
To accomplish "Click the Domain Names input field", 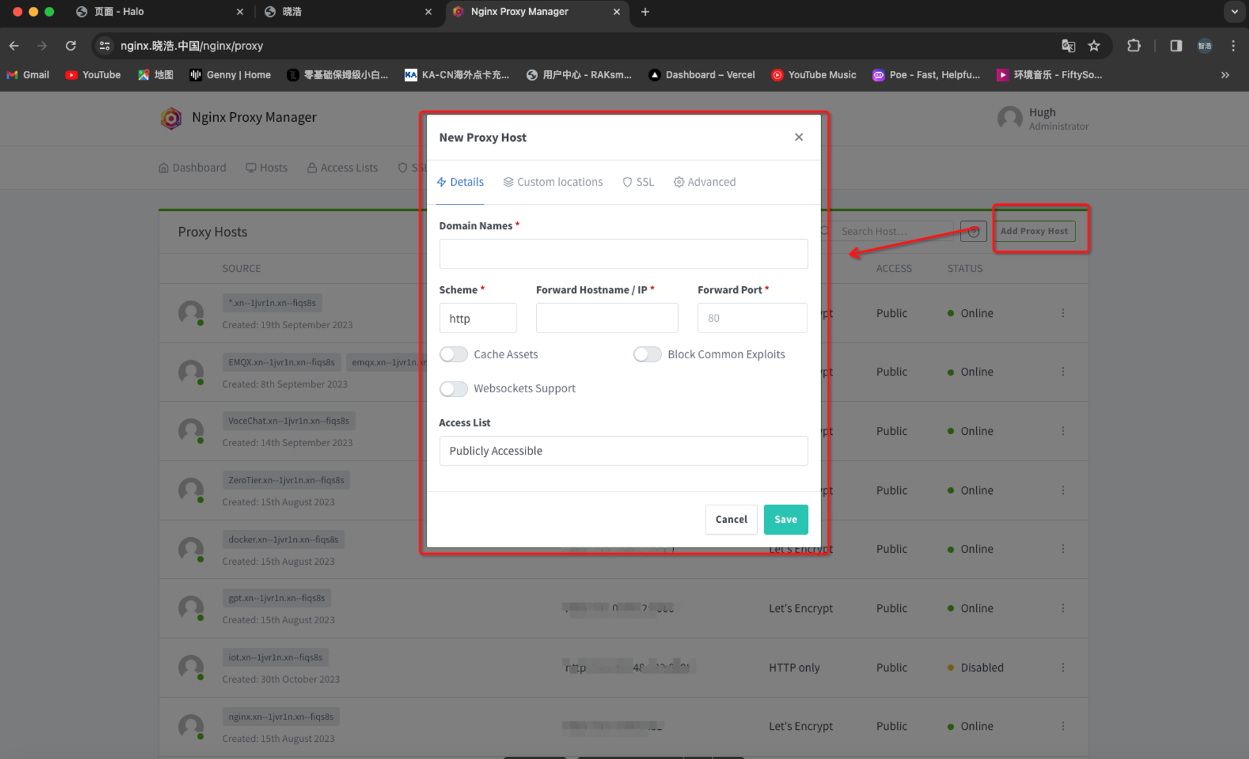I will click(623, 254).
